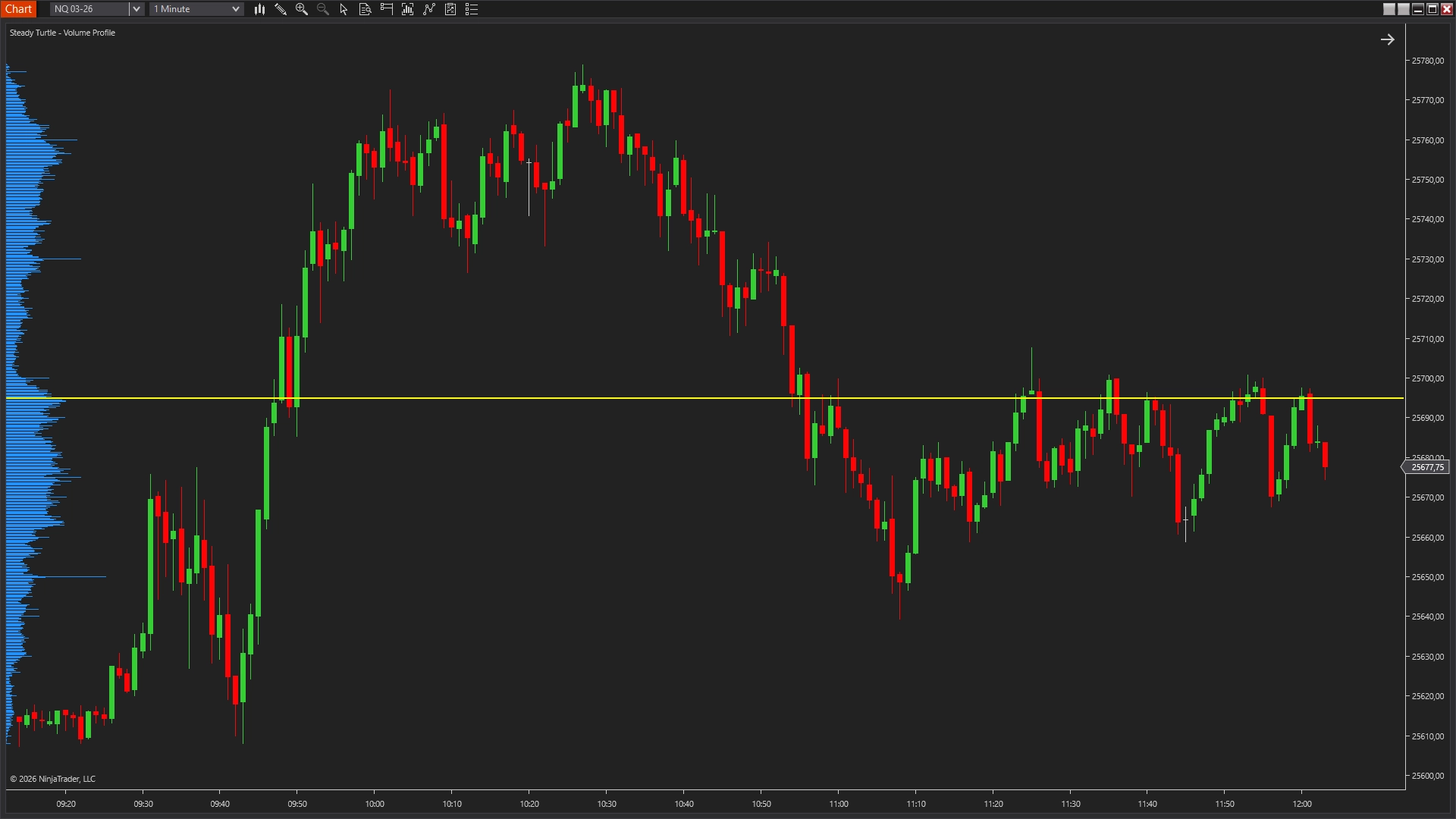The height and width of the screenshot is (819, 1456).
Task: Click the document-with-magnifier toolbar icon
Action: [x=365, y=9]
